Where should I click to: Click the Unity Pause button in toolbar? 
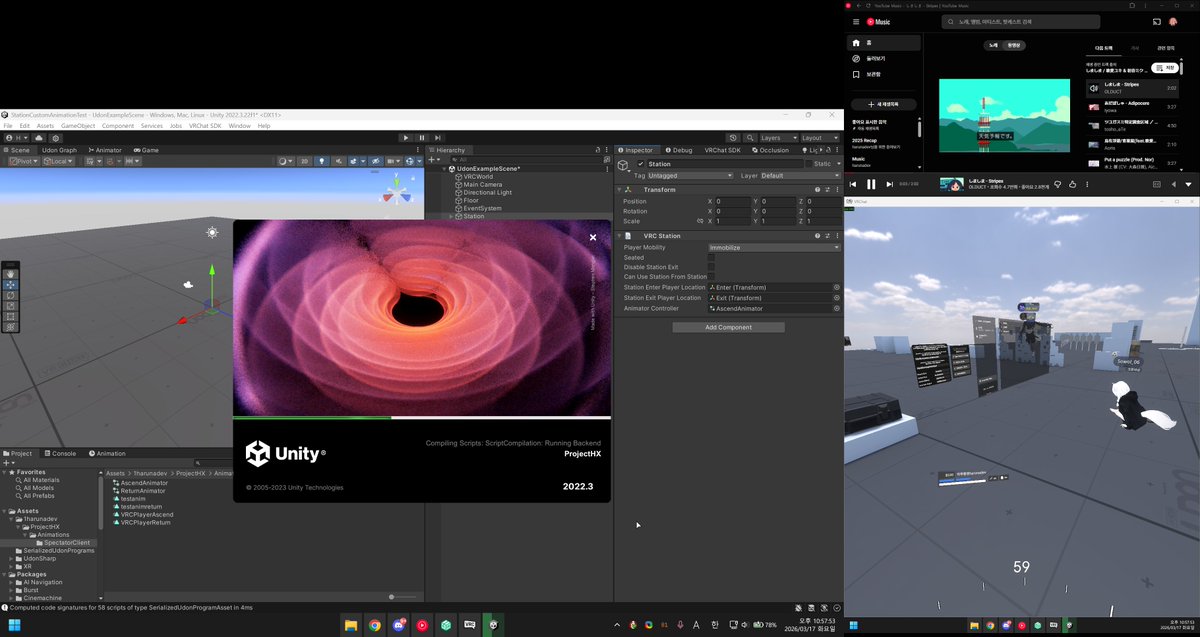click(x=422, y=138)
